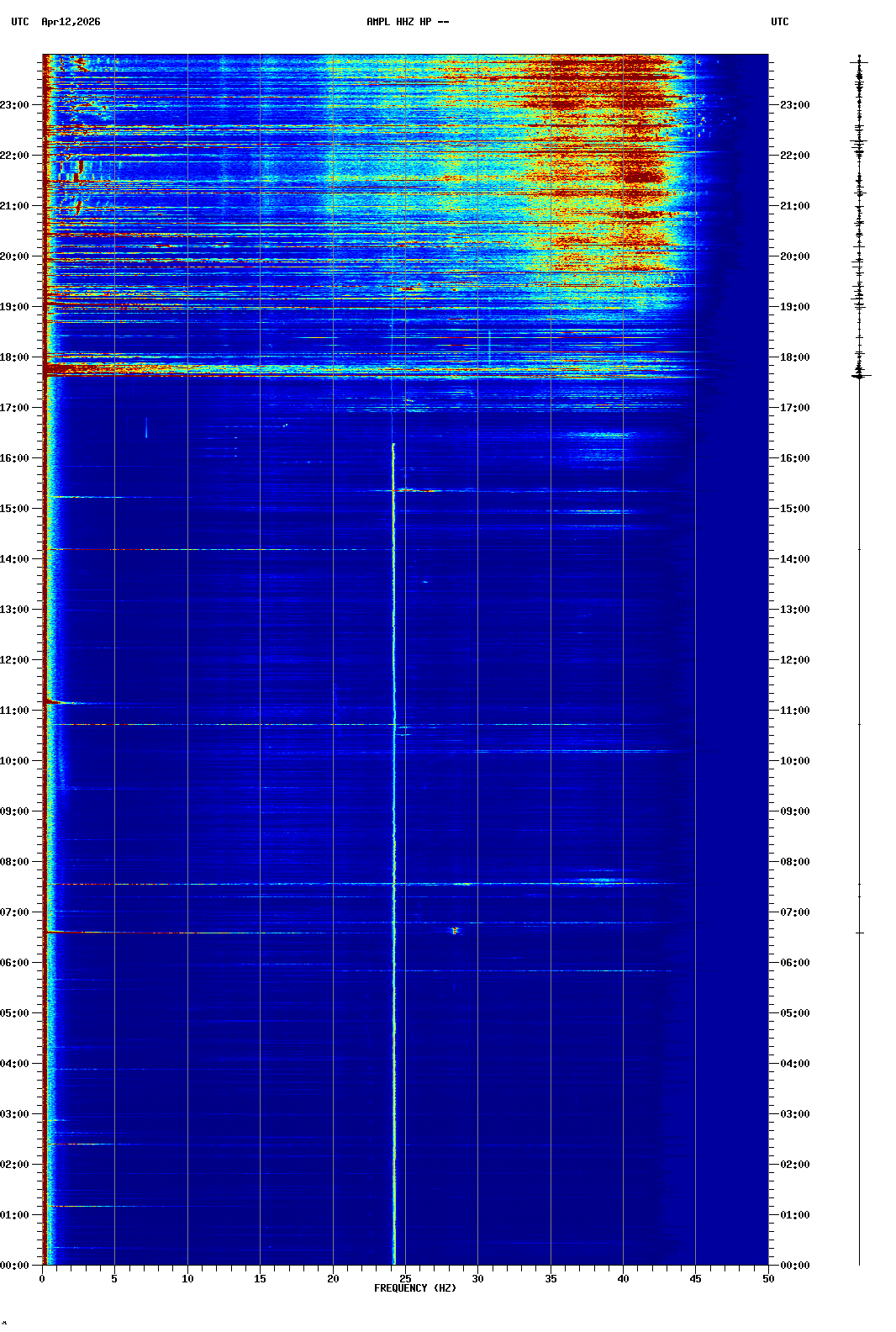The width and height of the screenshot is (896, 1332).
Task: Click the 18:00 label on left time axis
Action: point(14,357)
